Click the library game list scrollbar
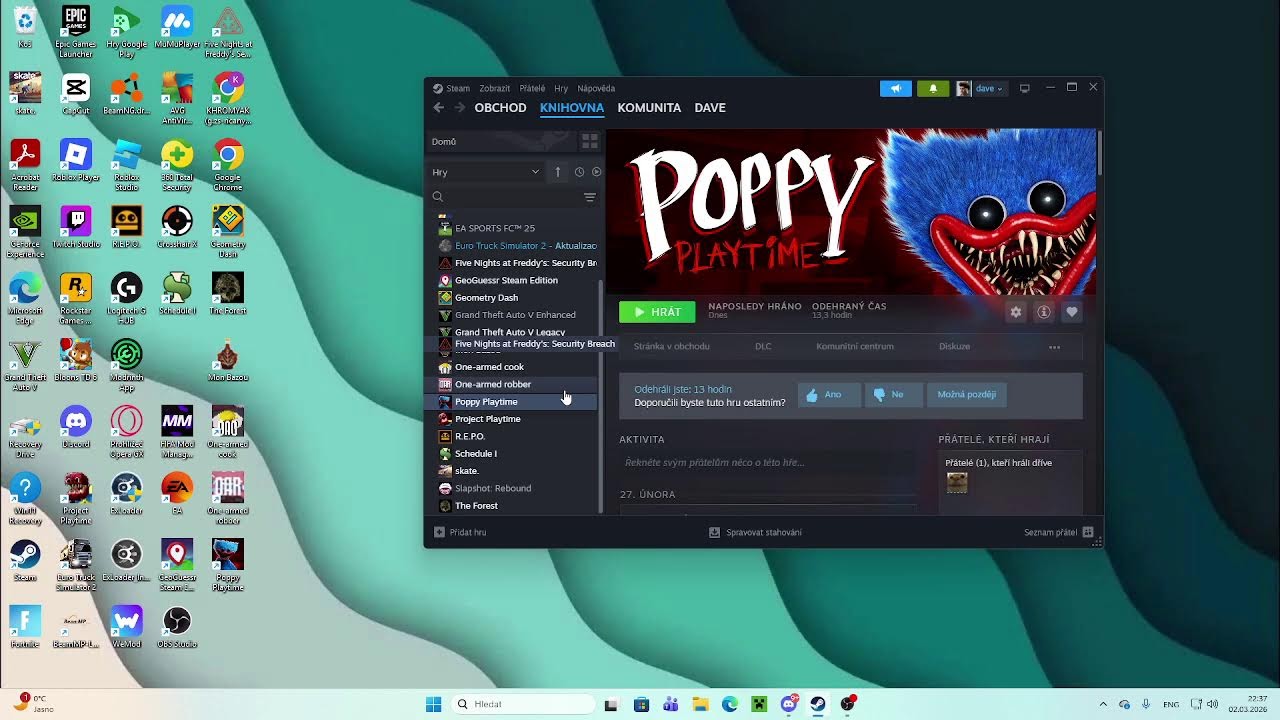Screen dimensions: 1280x720 [x=601, y=395]
